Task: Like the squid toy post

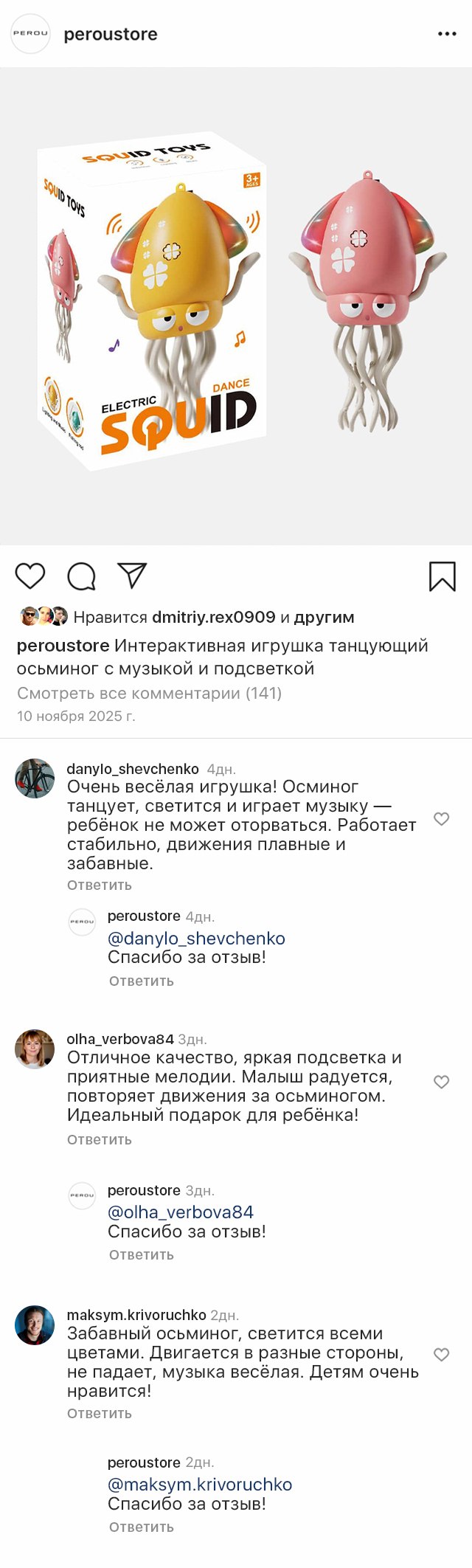Action: pos(30,576)
